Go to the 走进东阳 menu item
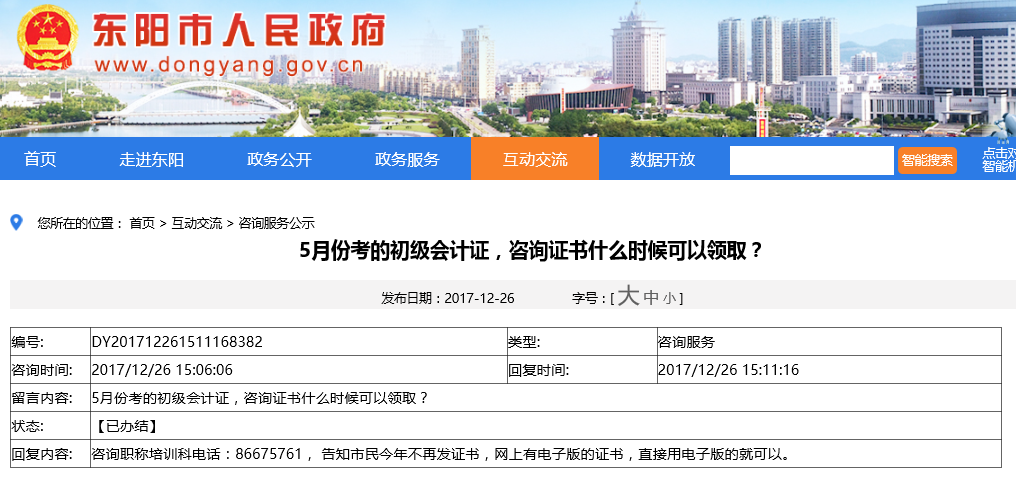This screenshot has height=497, width=1016. tap(152, 159)
